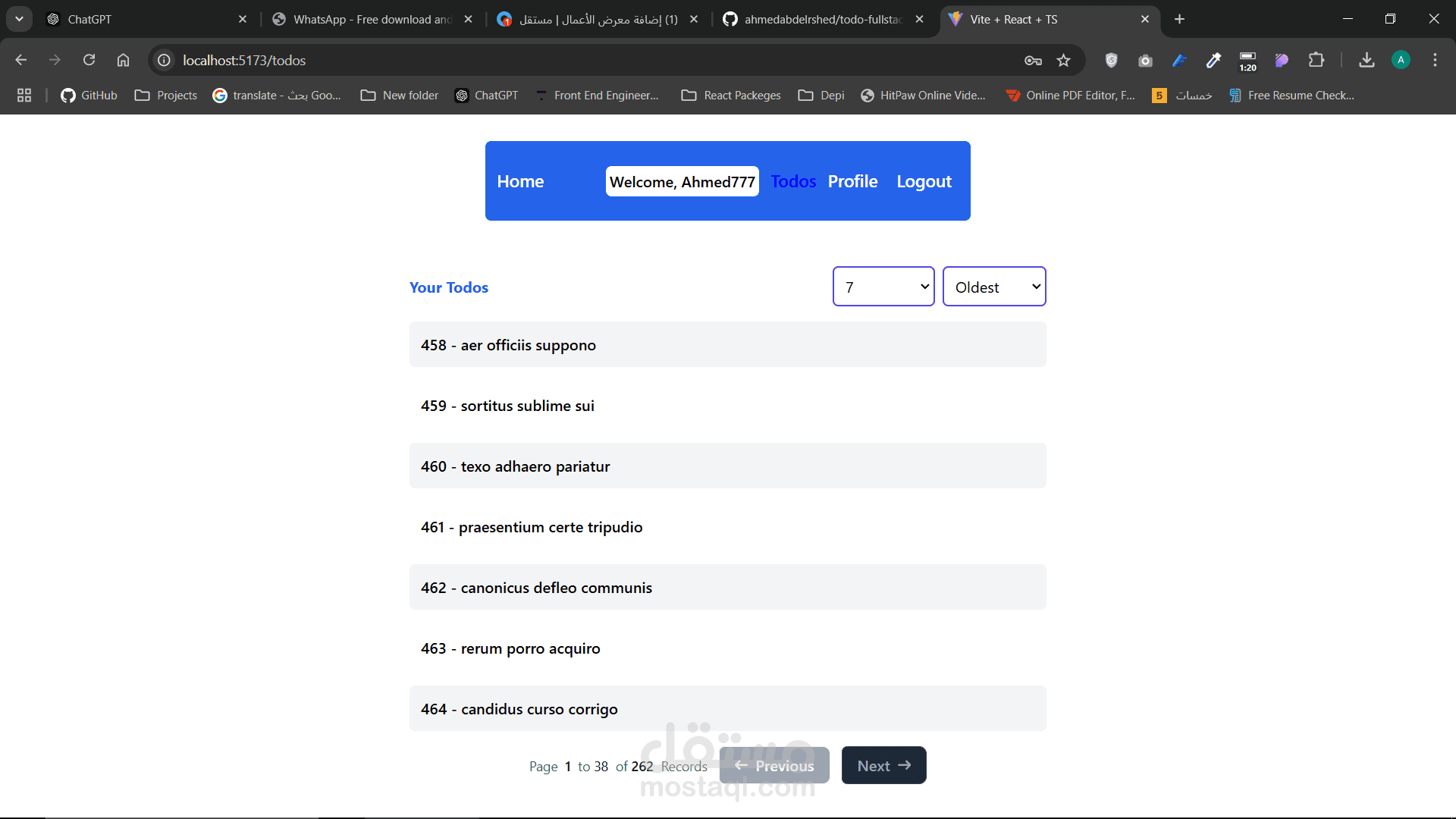Open the Oldest sort order dropdown
Image resolution: width=1456 pixels, height=819 pixels.
pyautogui.click(x=993, y=287)
